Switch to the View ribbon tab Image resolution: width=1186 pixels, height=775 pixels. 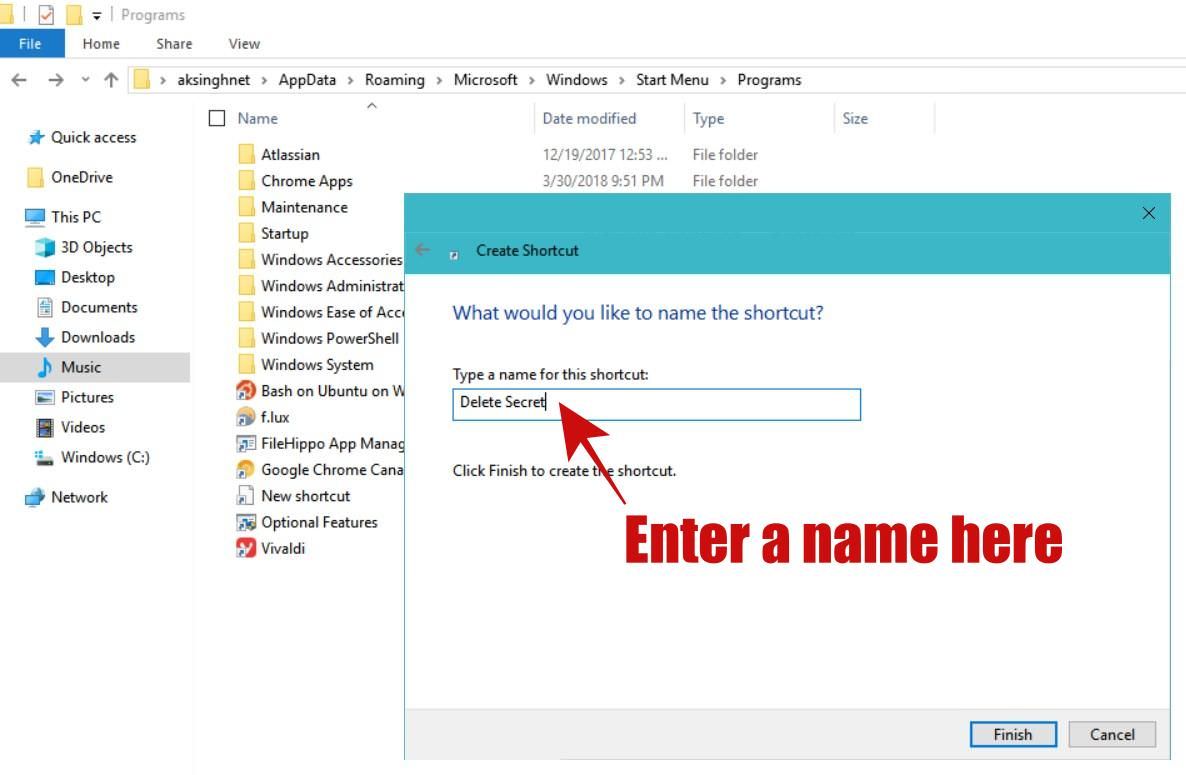[244, 44]
